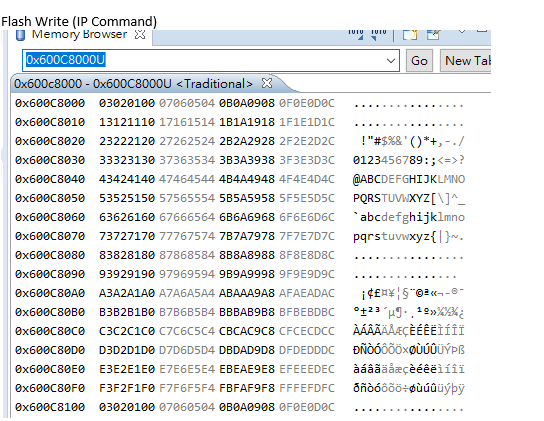The width and height of the screenshot is (544, 421).
Task: Click hex cell E7E6E5E4
Action: tap(187, 369)
